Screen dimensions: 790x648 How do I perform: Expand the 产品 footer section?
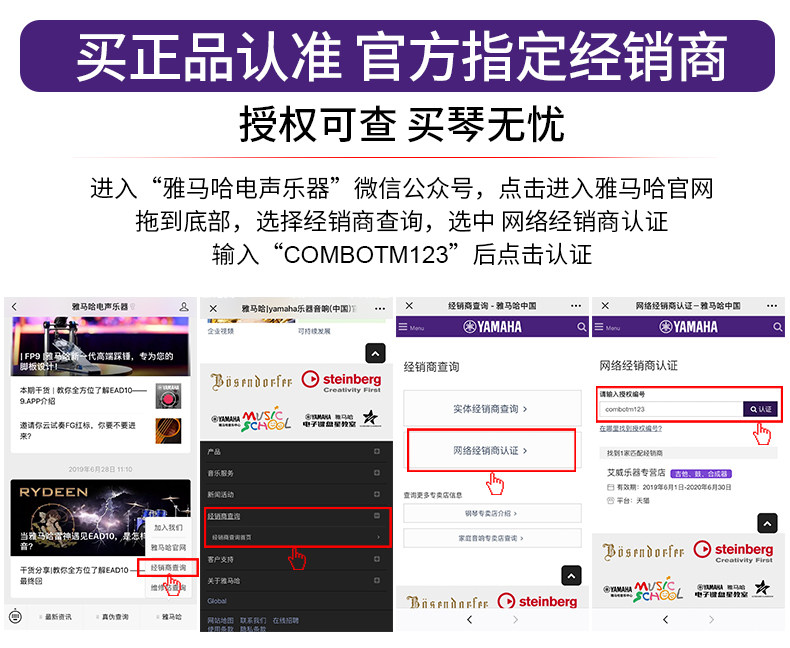coord(296,451)
